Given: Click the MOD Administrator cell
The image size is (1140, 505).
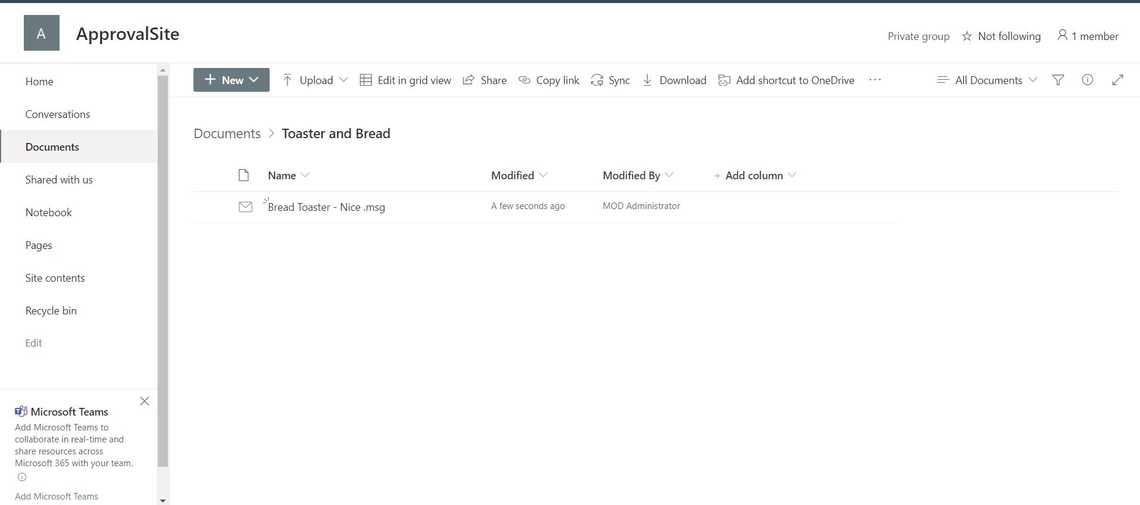Looking at the screenshot, I should click(641, 206).
